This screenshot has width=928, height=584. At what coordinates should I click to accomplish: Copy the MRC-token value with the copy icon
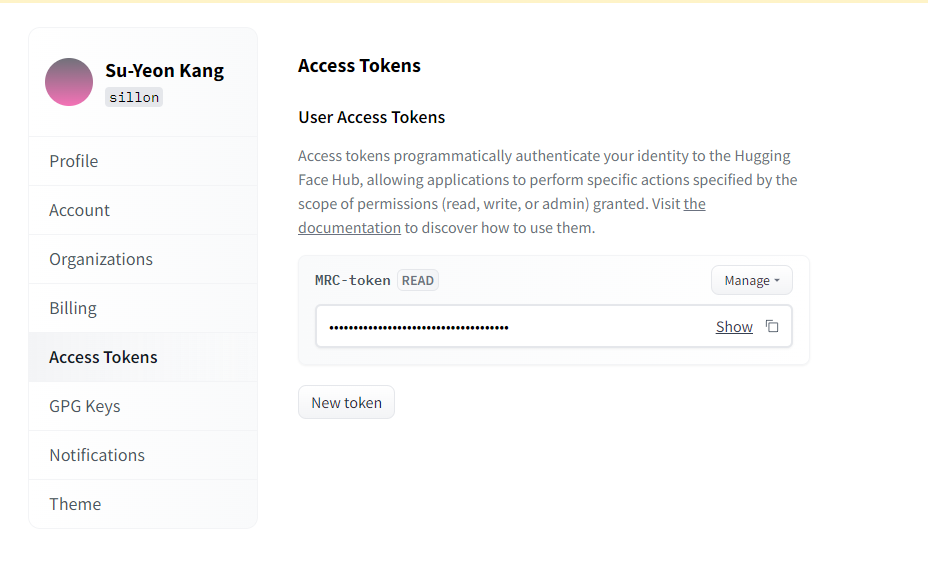coord(772,326)
